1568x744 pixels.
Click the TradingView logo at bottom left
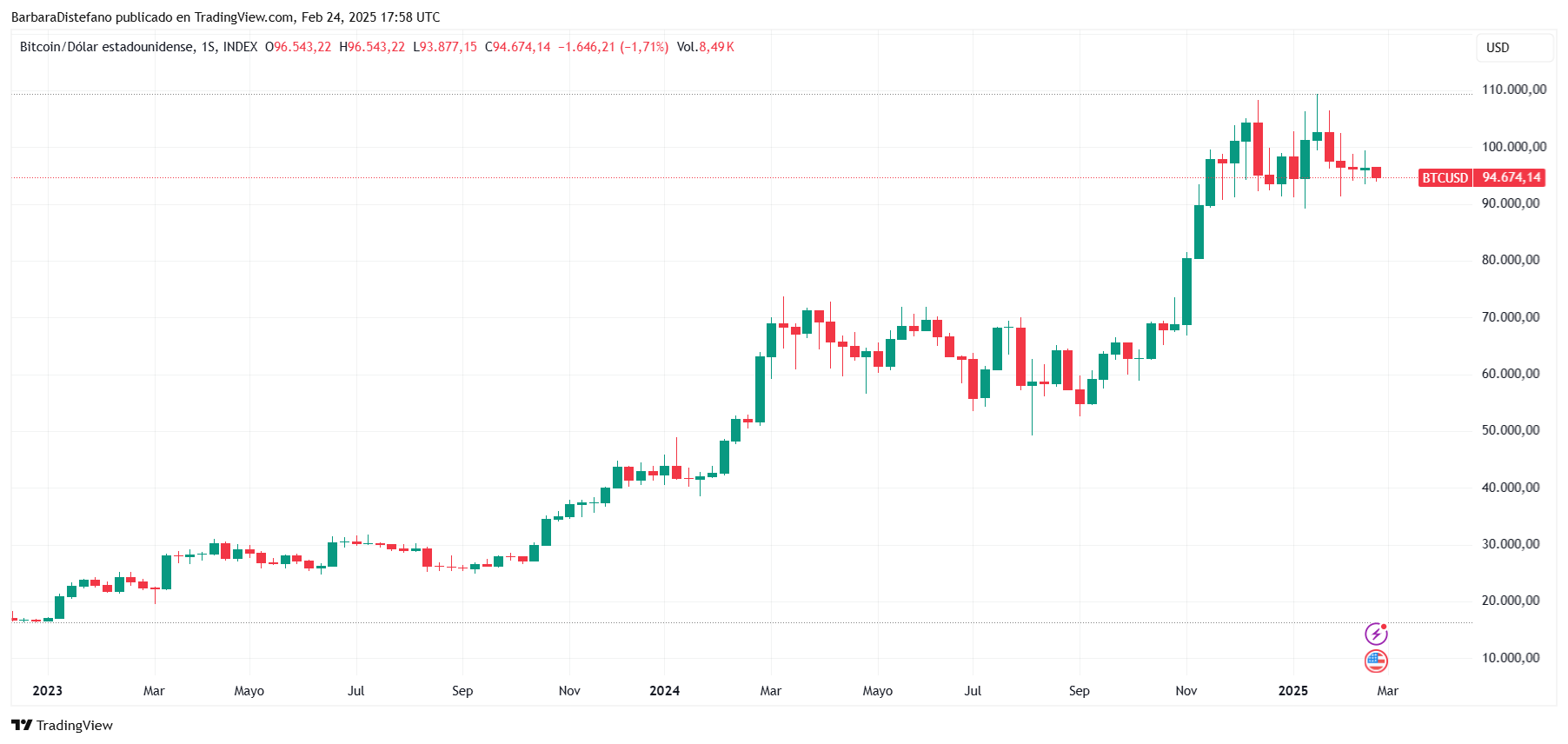tap(62, 725)
